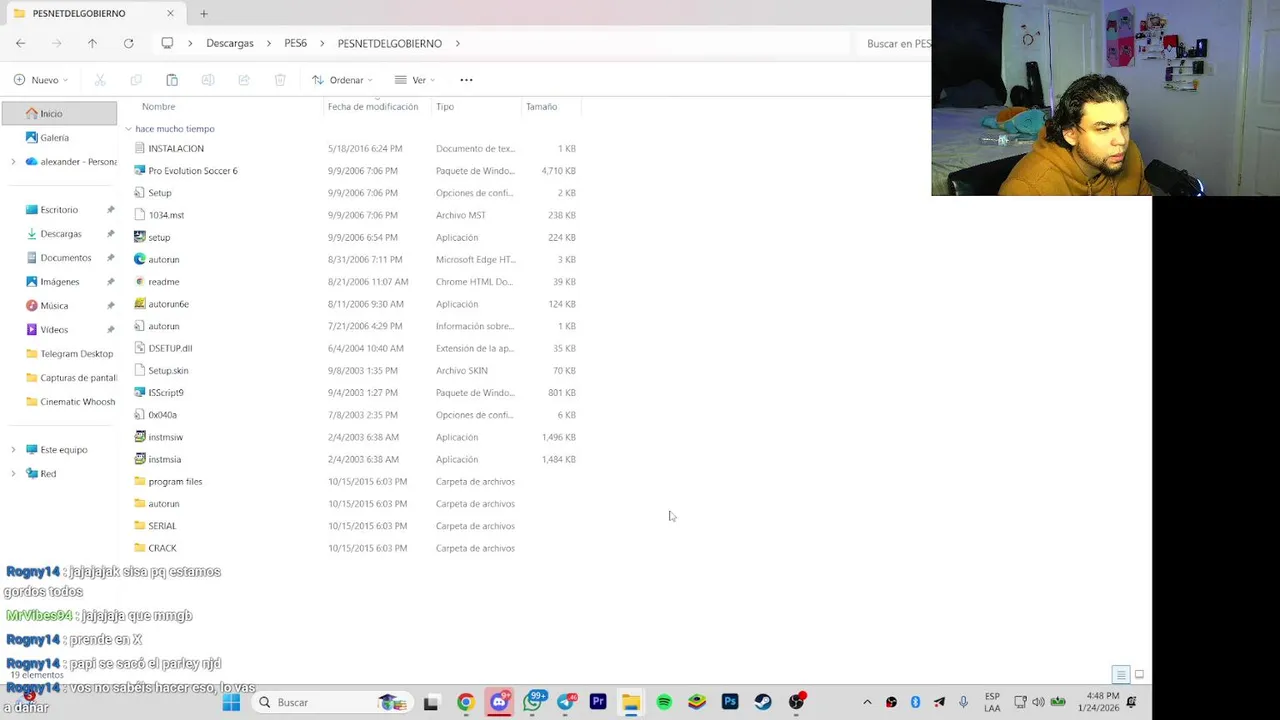
Task: Sort by the Nombre column header
Action: (158, 106)
